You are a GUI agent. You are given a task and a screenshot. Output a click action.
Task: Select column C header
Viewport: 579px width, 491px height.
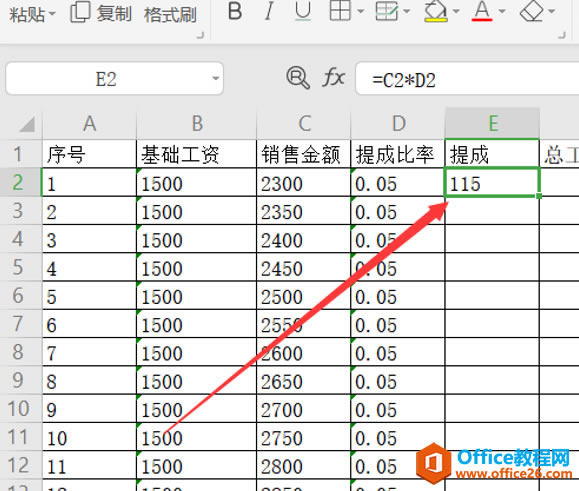[304, 124]
